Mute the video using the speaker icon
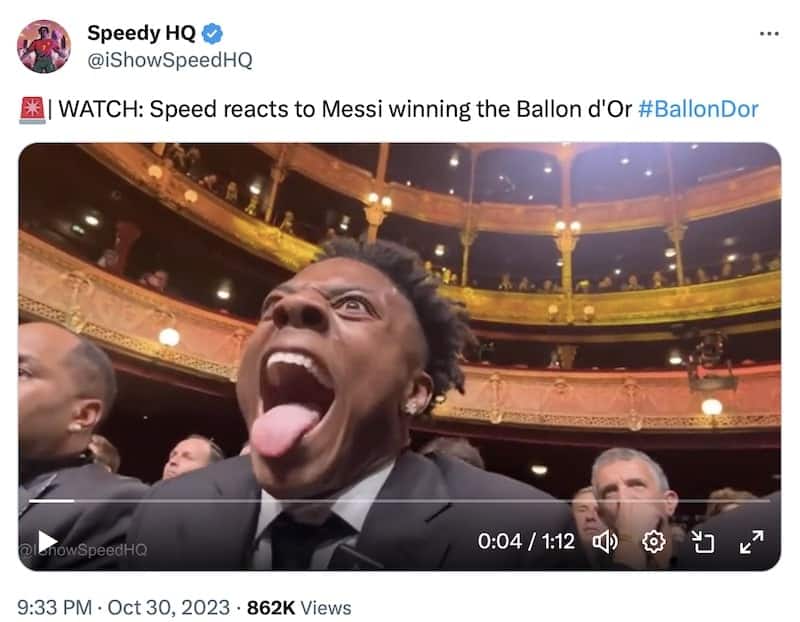 [605, 542]
